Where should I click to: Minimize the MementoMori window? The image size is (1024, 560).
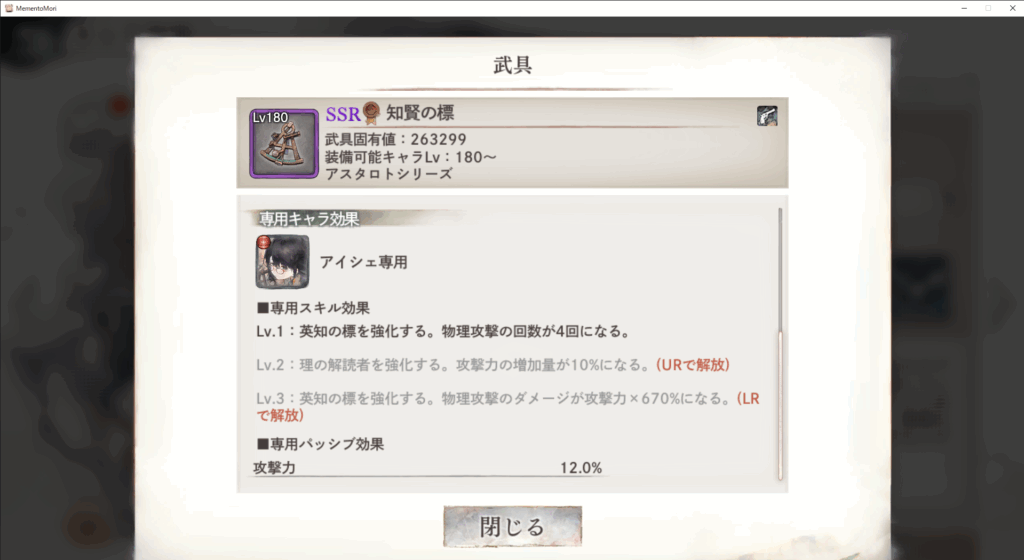point(964,8)
